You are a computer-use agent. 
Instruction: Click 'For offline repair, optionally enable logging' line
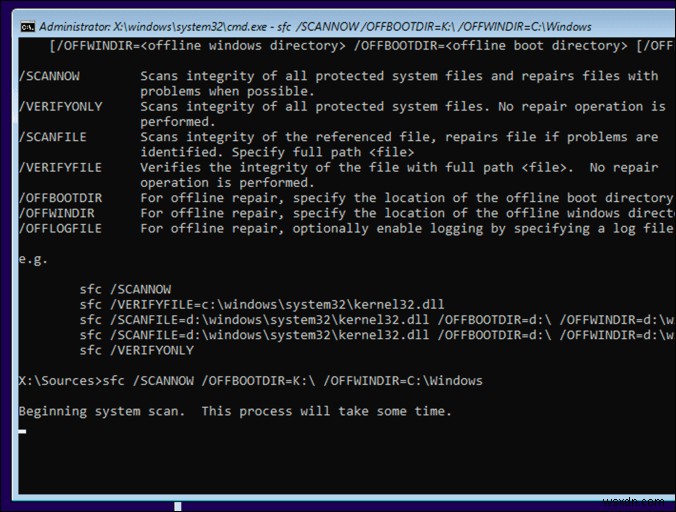click(x=407, y=228)
